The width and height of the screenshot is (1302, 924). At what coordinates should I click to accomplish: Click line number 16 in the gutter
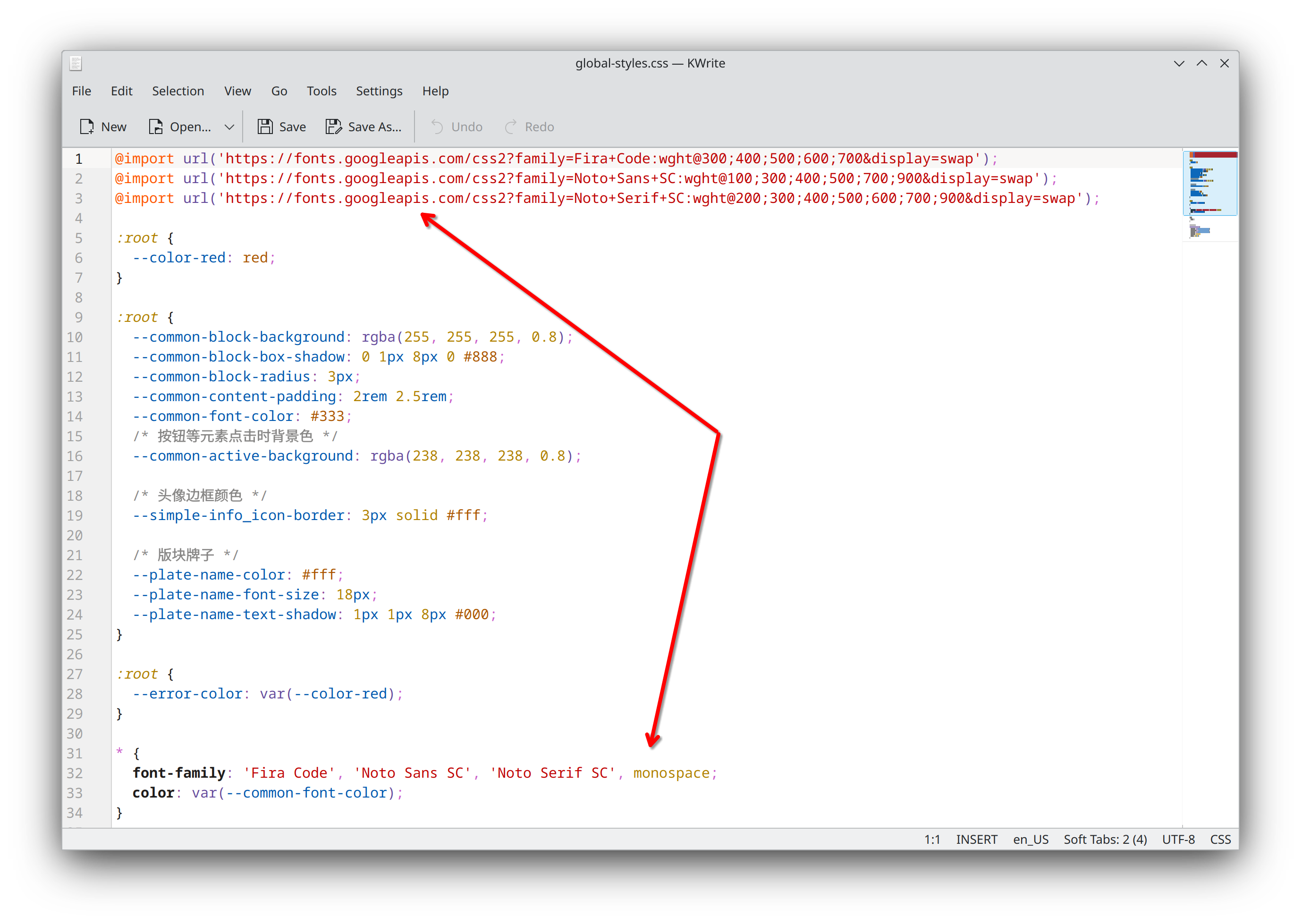coord(75,456)
